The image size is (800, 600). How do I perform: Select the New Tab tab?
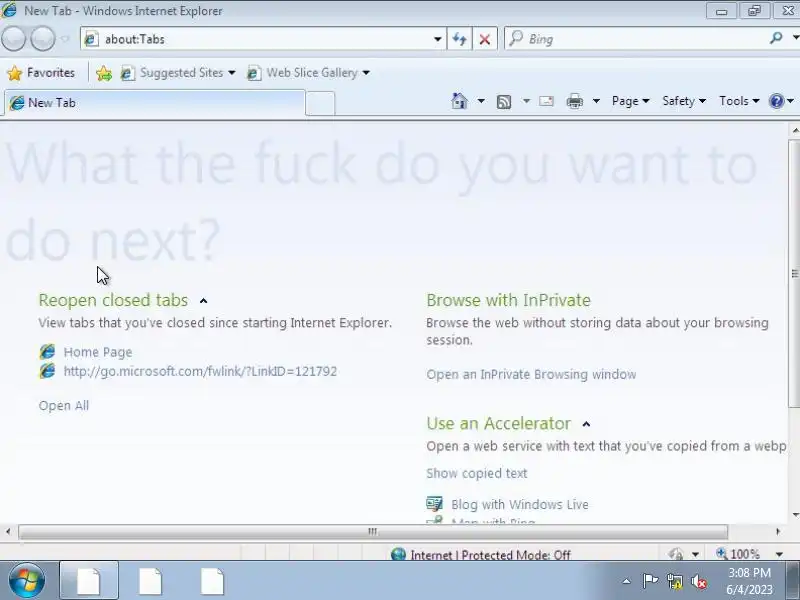tap(155, 103)
